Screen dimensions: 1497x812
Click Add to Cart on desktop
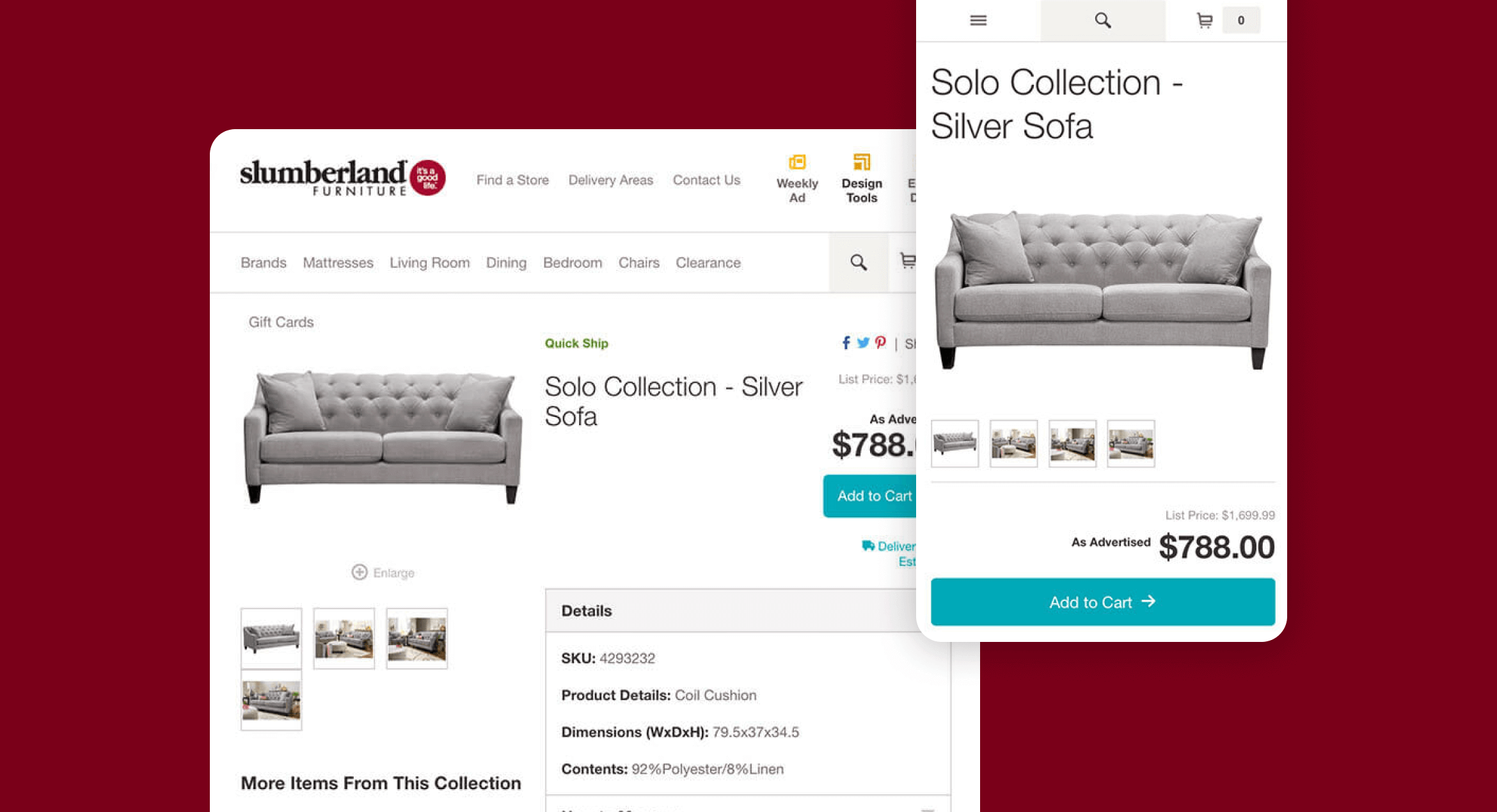(x=870, y=495)
